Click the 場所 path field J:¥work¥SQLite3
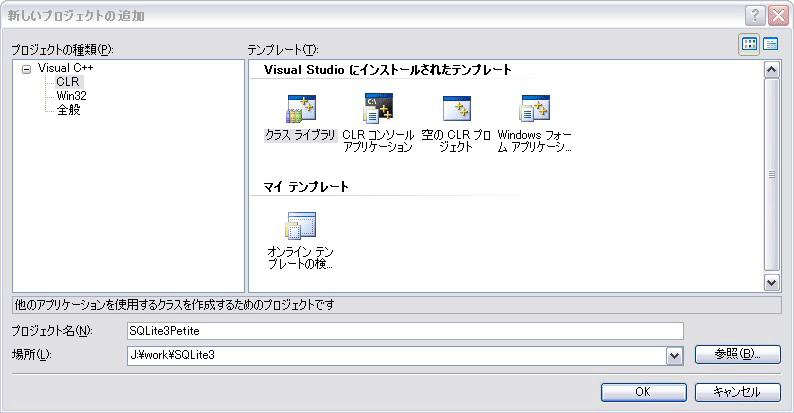 tap(396, 355)
